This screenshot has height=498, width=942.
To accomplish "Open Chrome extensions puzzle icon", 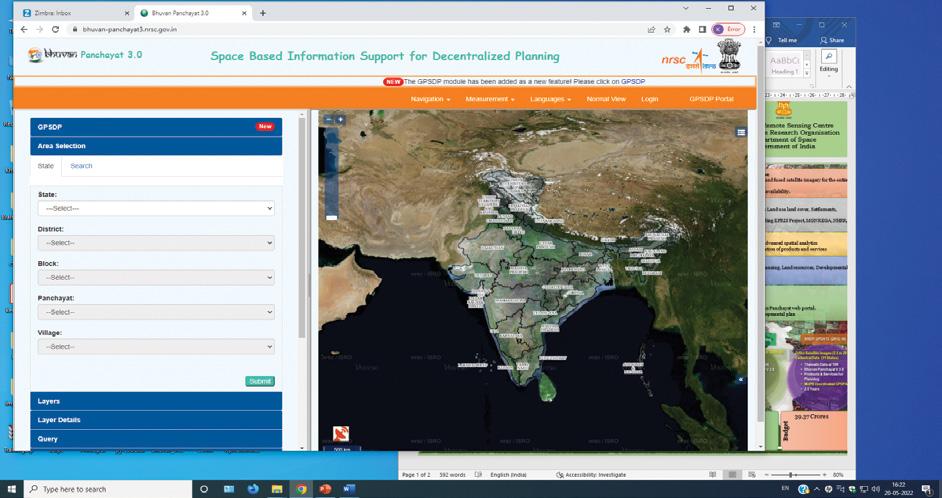I will [687, 29].
